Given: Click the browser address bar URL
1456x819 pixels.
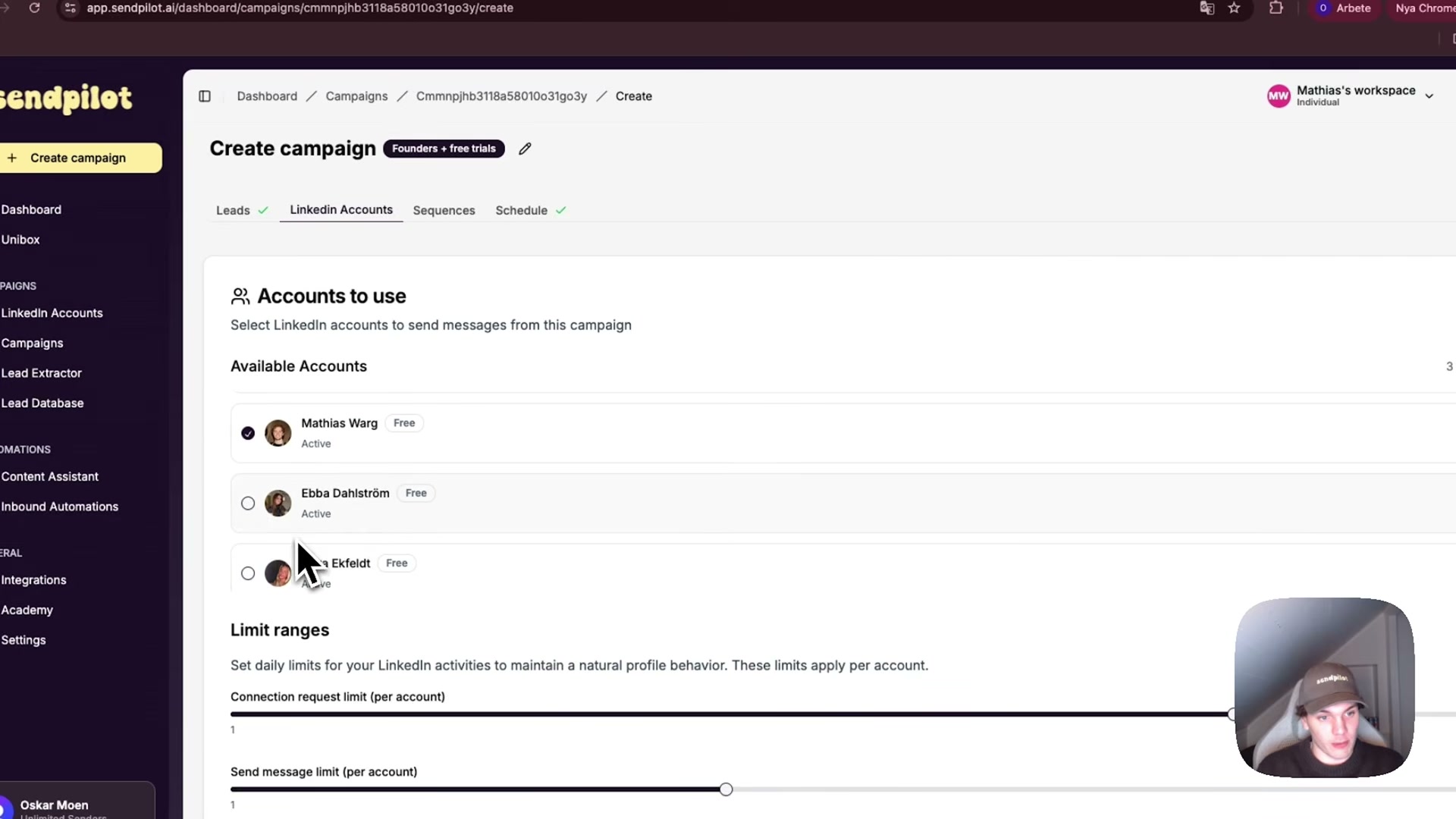Looking at the screenshot, I should (300, 8).
